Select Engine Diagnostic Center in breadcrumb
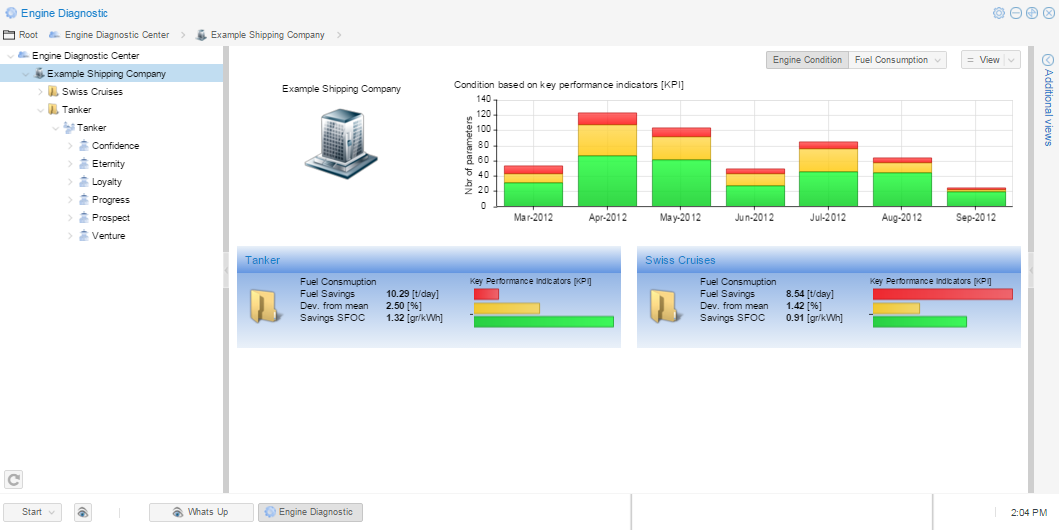The width and height of the screenshot is (1059, 530). 117,34
